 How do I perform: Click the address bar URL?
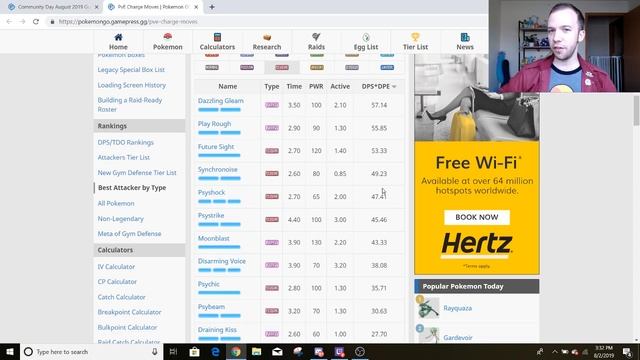(128, 22)
